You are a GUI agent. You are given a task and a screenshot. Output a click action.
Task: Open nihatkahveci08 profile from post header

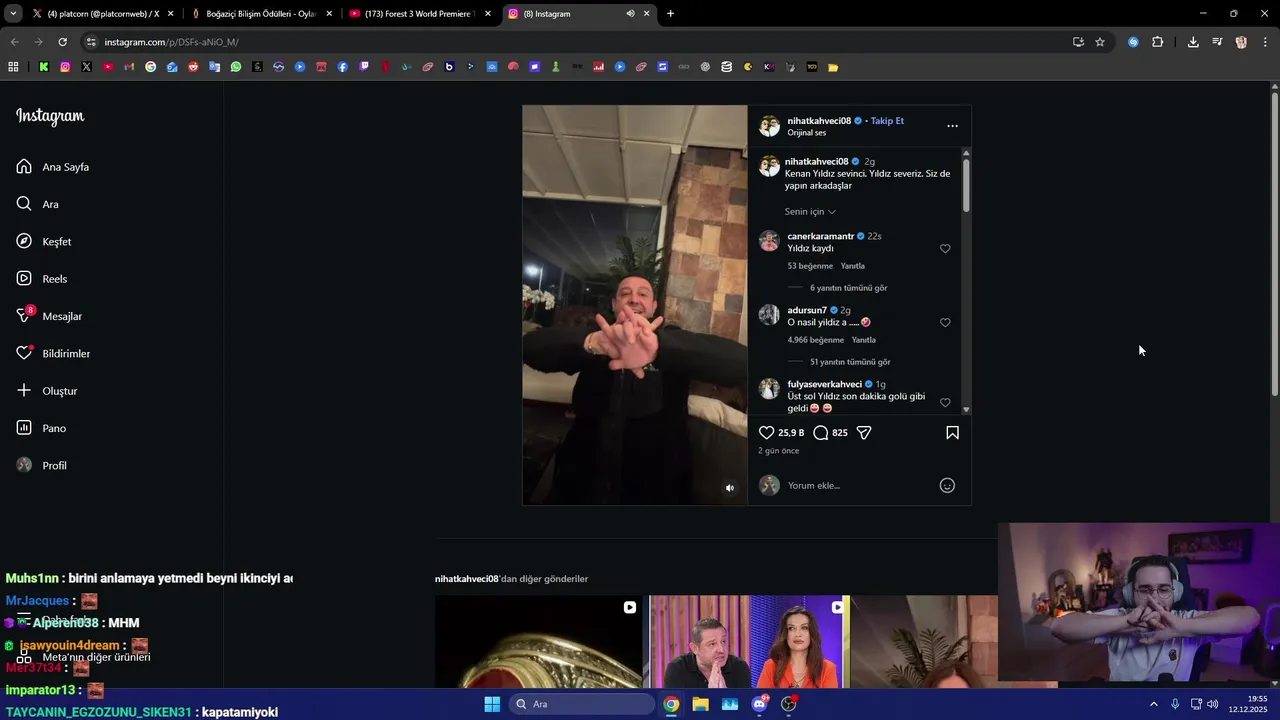pos(819,121)
